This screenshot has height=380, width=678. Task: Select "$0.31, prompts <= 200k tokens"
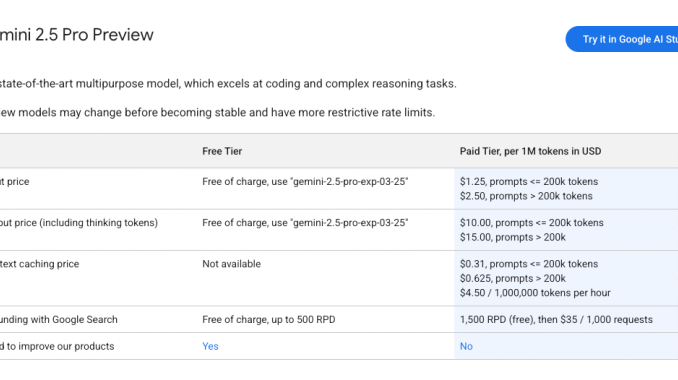click(529, 264)
